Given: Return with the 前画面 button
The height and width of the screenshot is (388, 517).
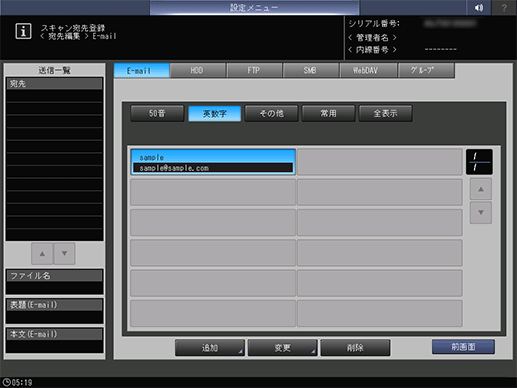Looking at the screenshot, I should (x=463, y=347).
